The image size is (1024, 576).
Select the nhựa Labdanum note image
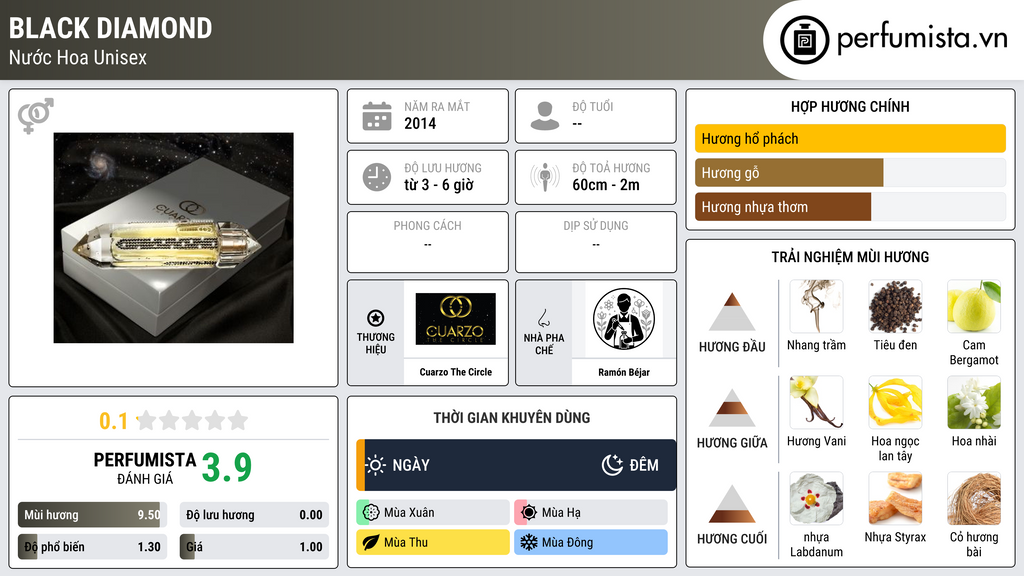(816, 498)
